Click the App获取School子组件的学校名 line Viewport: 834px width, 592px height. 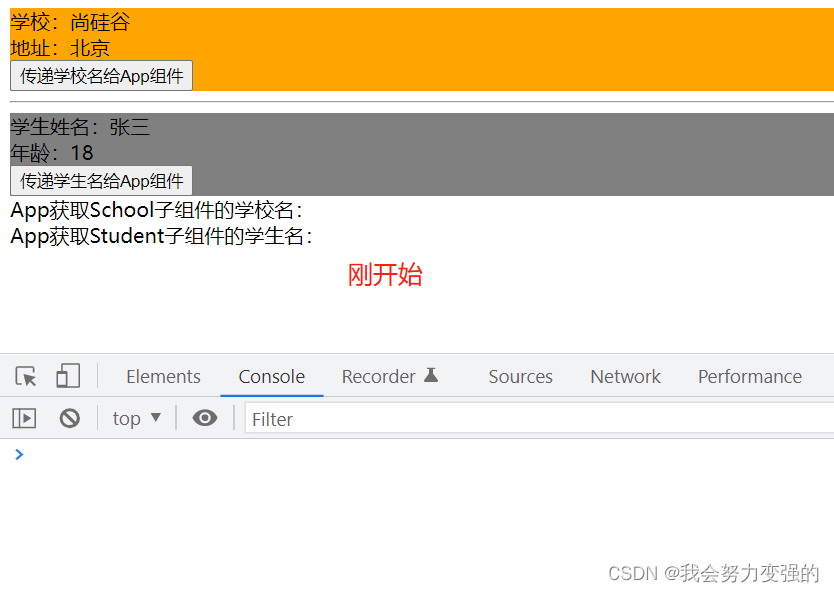coord(157,211)
